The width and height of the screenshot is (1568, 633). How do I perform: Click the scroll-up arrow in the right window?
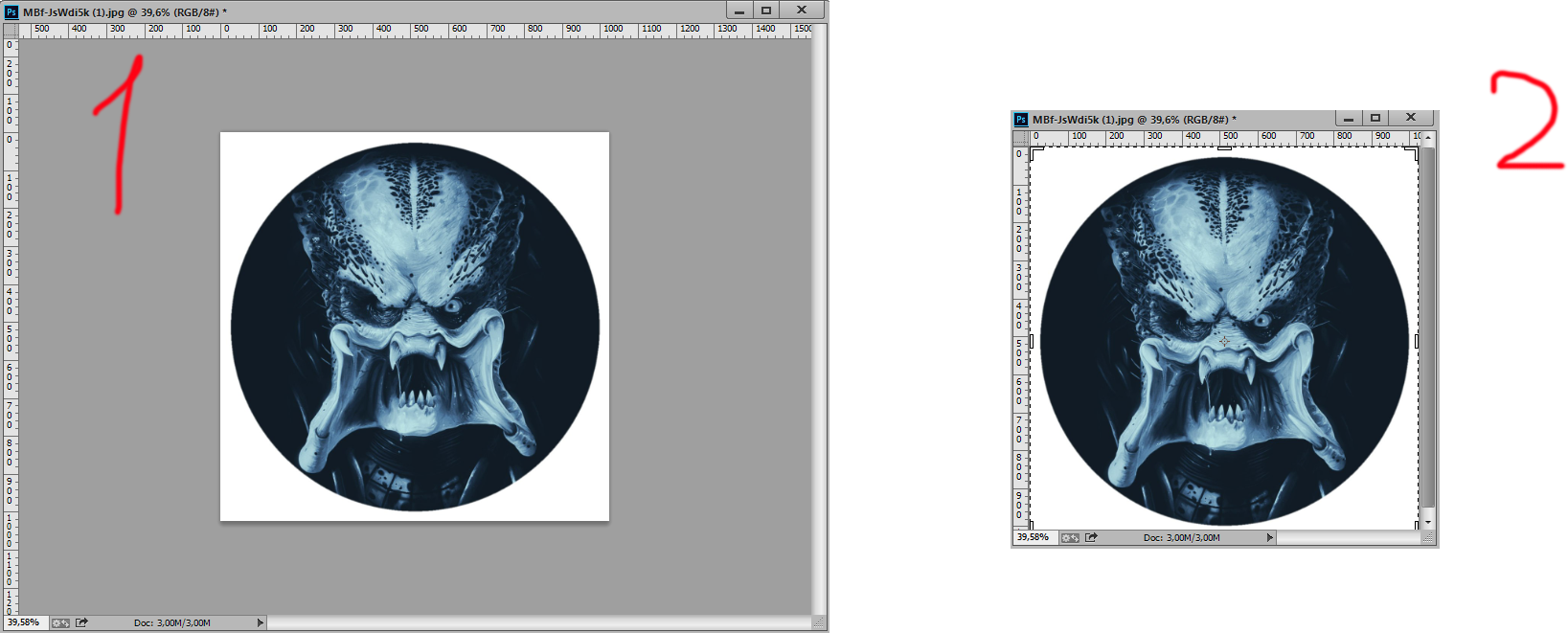pos(1428,138)
